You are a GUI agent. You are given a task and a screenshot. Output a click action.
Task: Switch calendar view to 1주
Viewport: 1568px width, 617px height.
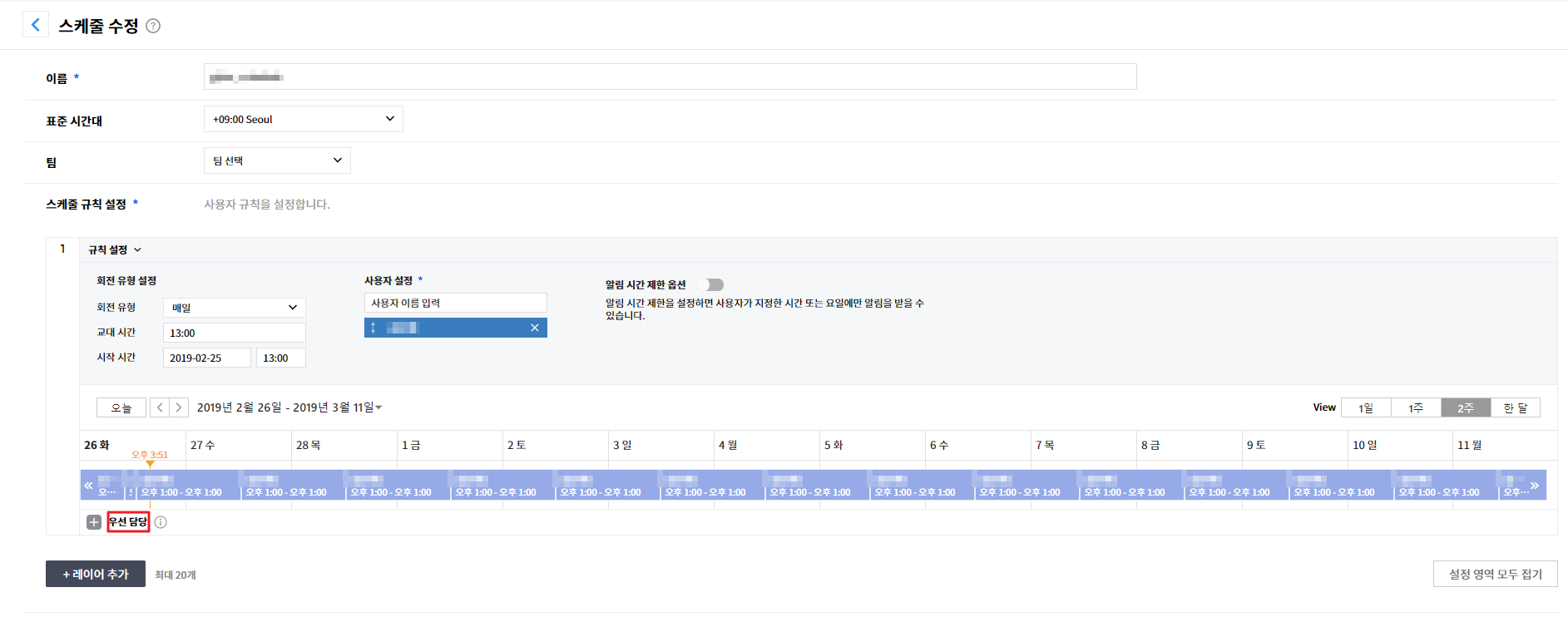pos(1415,407)
